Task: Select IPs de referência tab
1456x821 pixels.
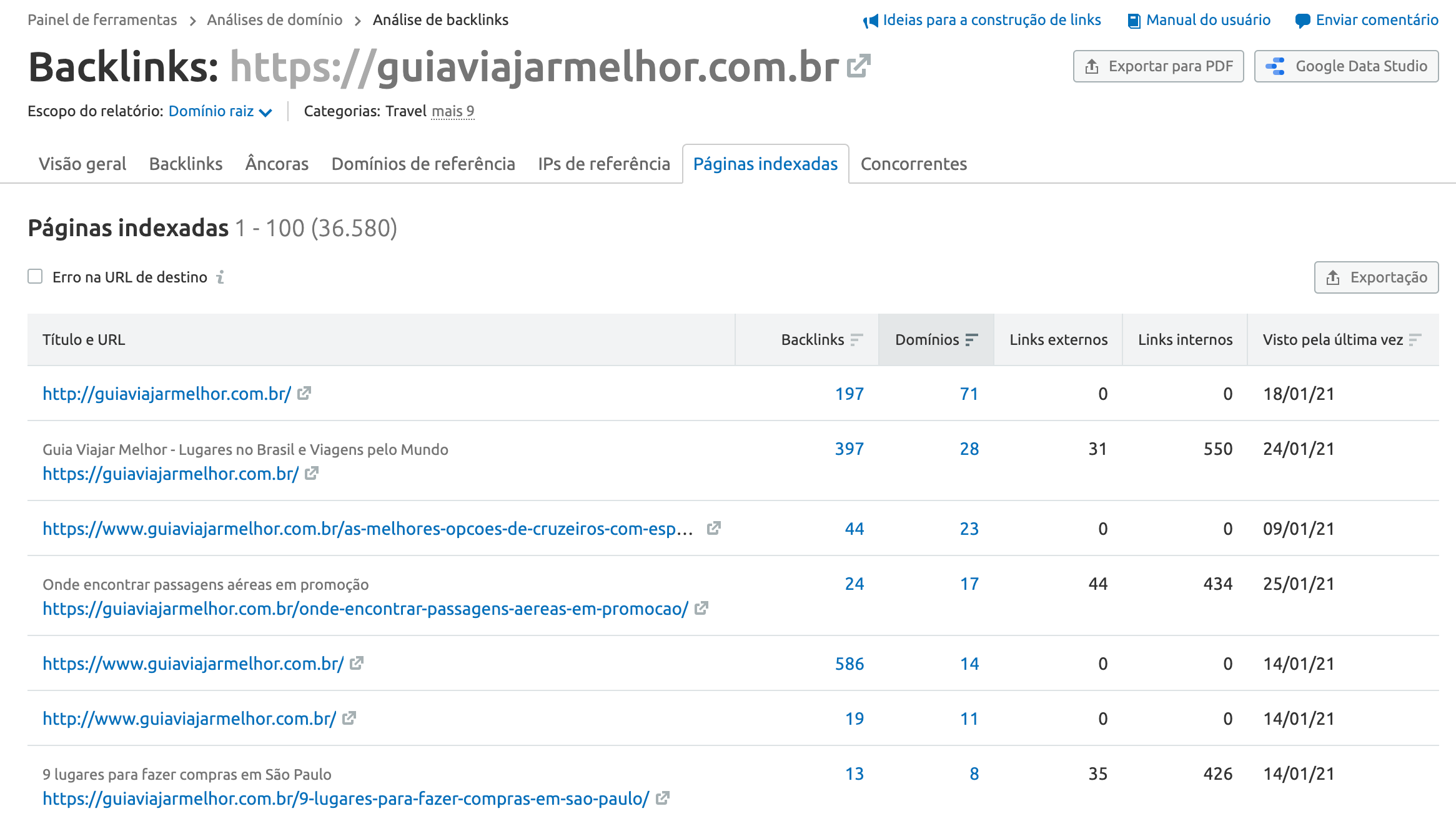Action: 604,164
